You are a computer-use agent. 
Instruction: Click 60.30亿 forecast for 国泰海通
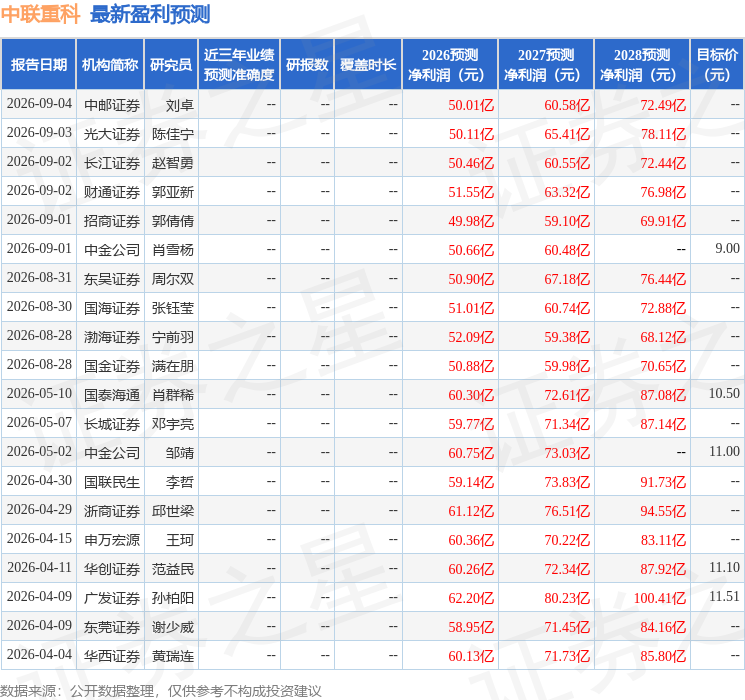click(471, 395)
